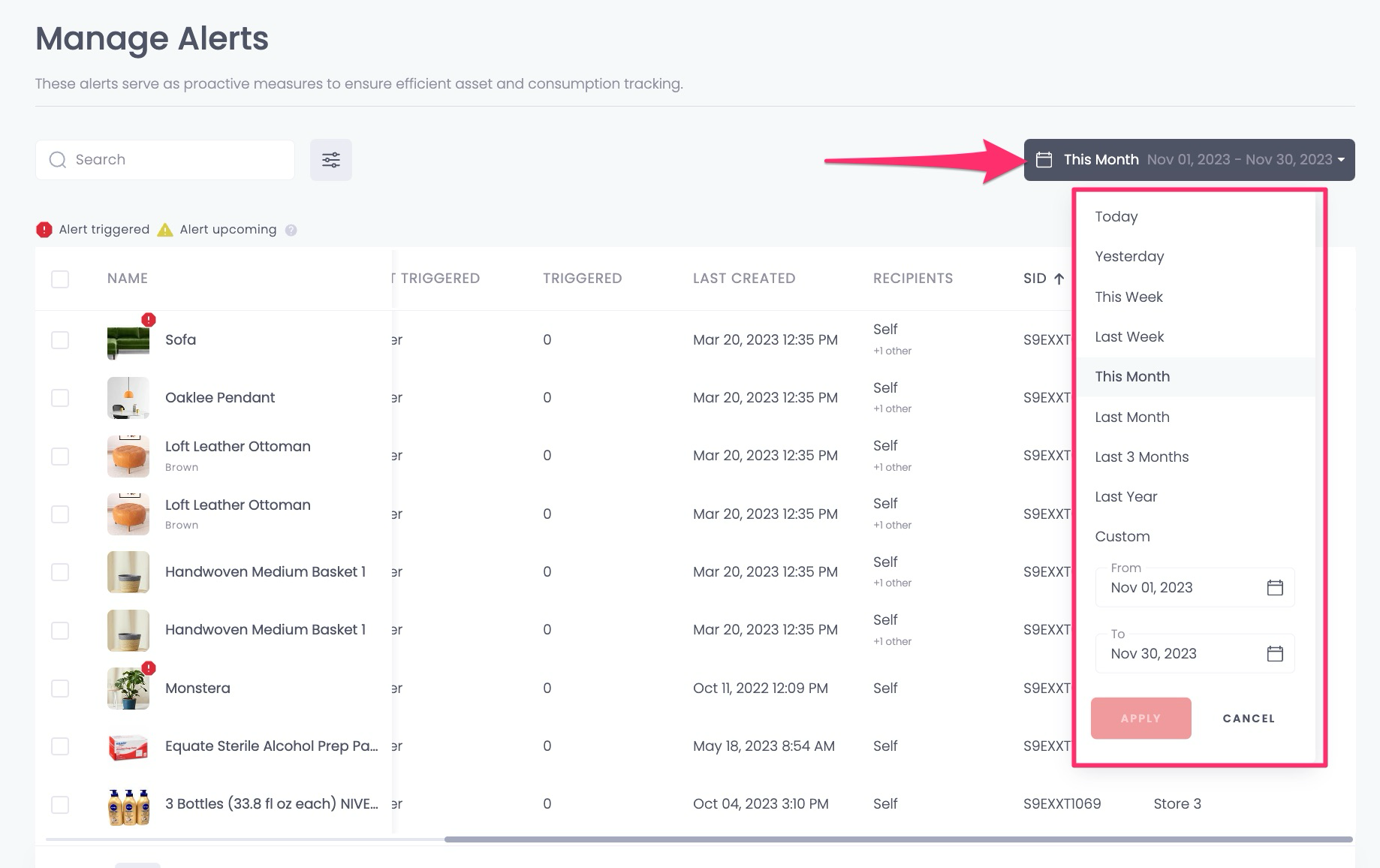Click the SID ascending sort arrow
Screen dimensions: 1380x868
tap(1059, 279)
